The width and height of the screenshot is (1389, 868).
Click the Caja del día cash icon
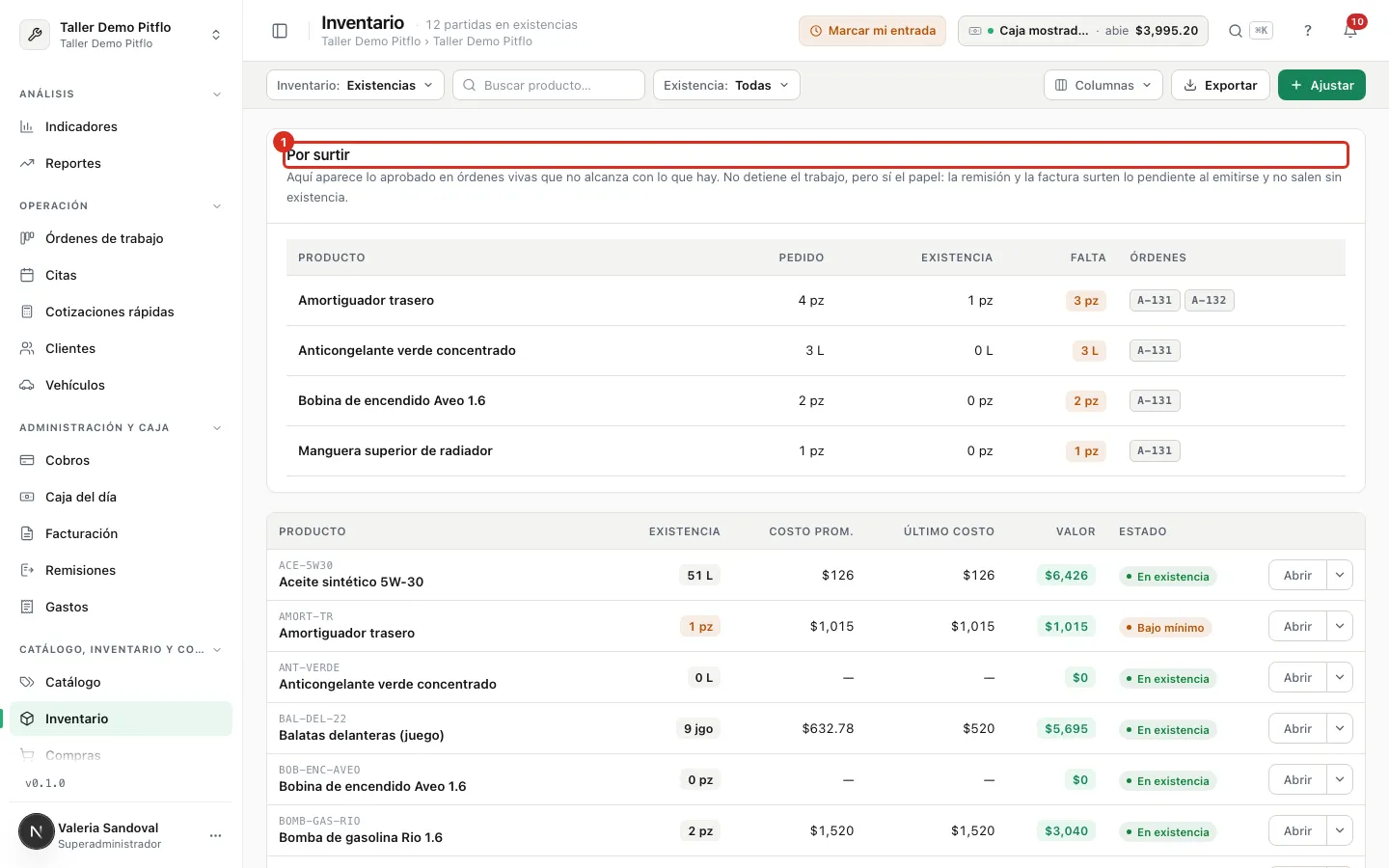27,497
